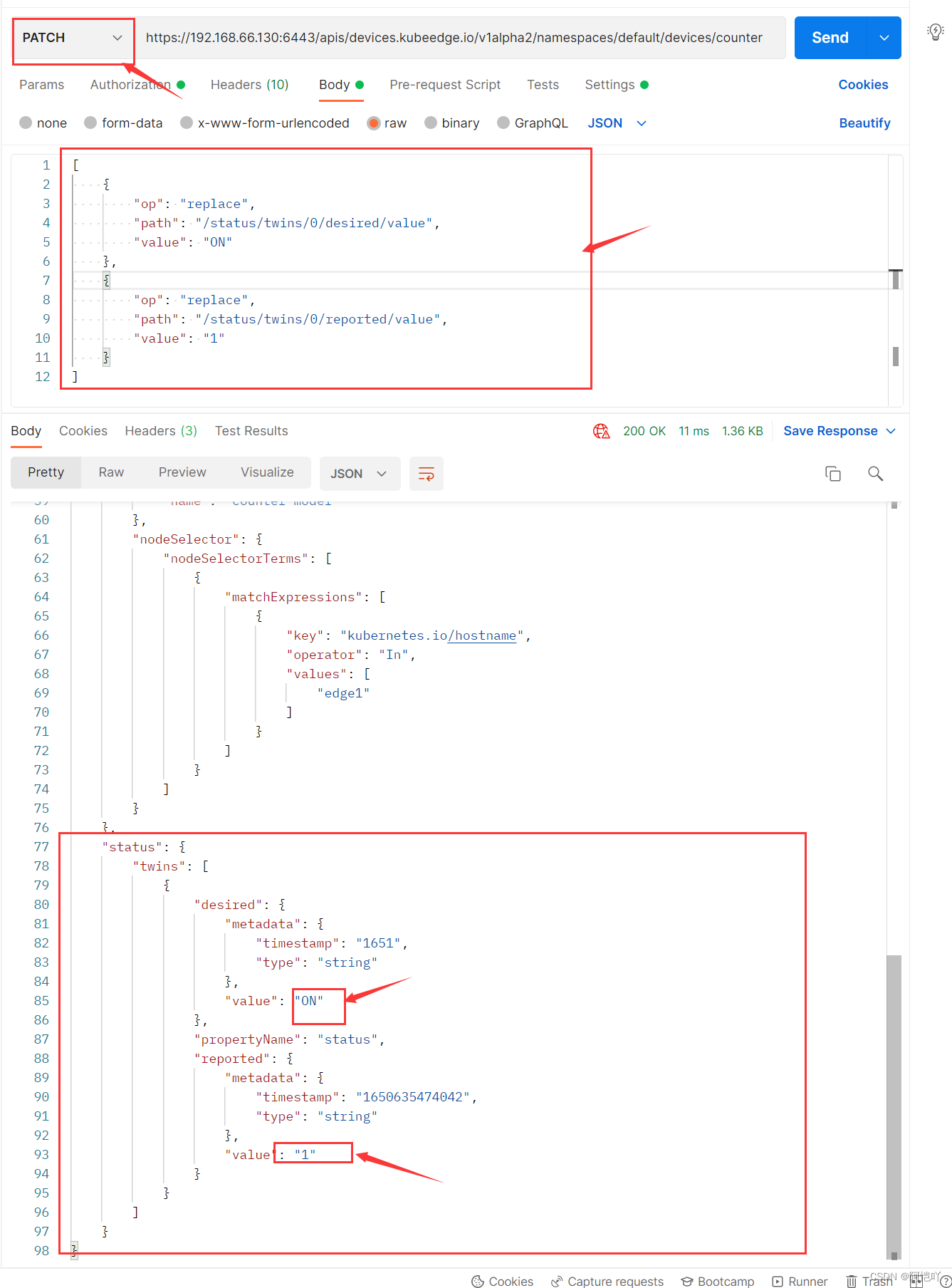Switch response view to Visualize
The width and height of the screenshot is (952, 1288).
pyautogui.click(x=267, y=472)
